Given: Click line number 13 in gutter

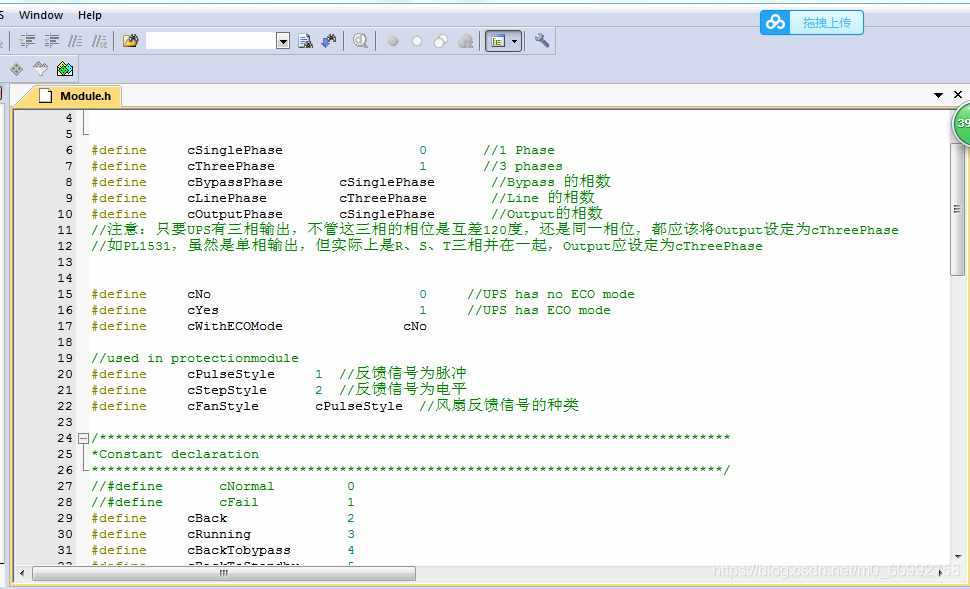Looking at the screenshot, I should (x=65, y=262).
